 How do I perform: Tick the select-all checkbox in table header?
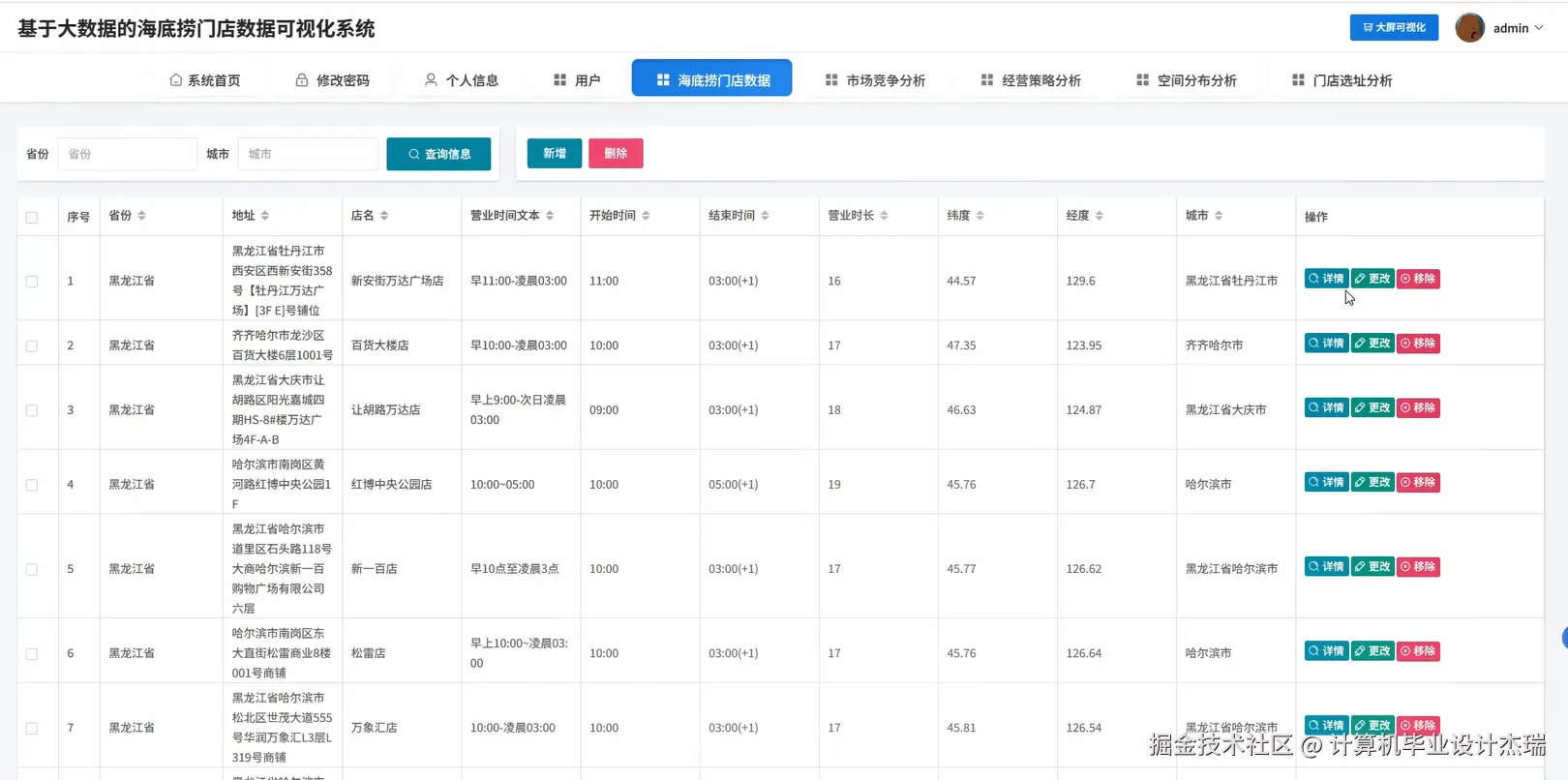pos(32,218)
